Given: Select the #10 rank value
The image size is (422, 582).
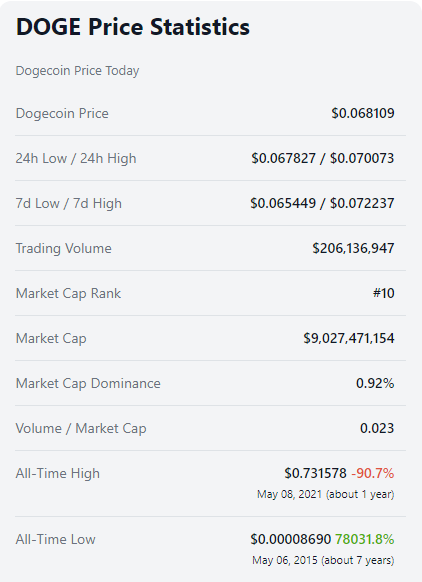Looking at the screenshot, I should 383,294.
